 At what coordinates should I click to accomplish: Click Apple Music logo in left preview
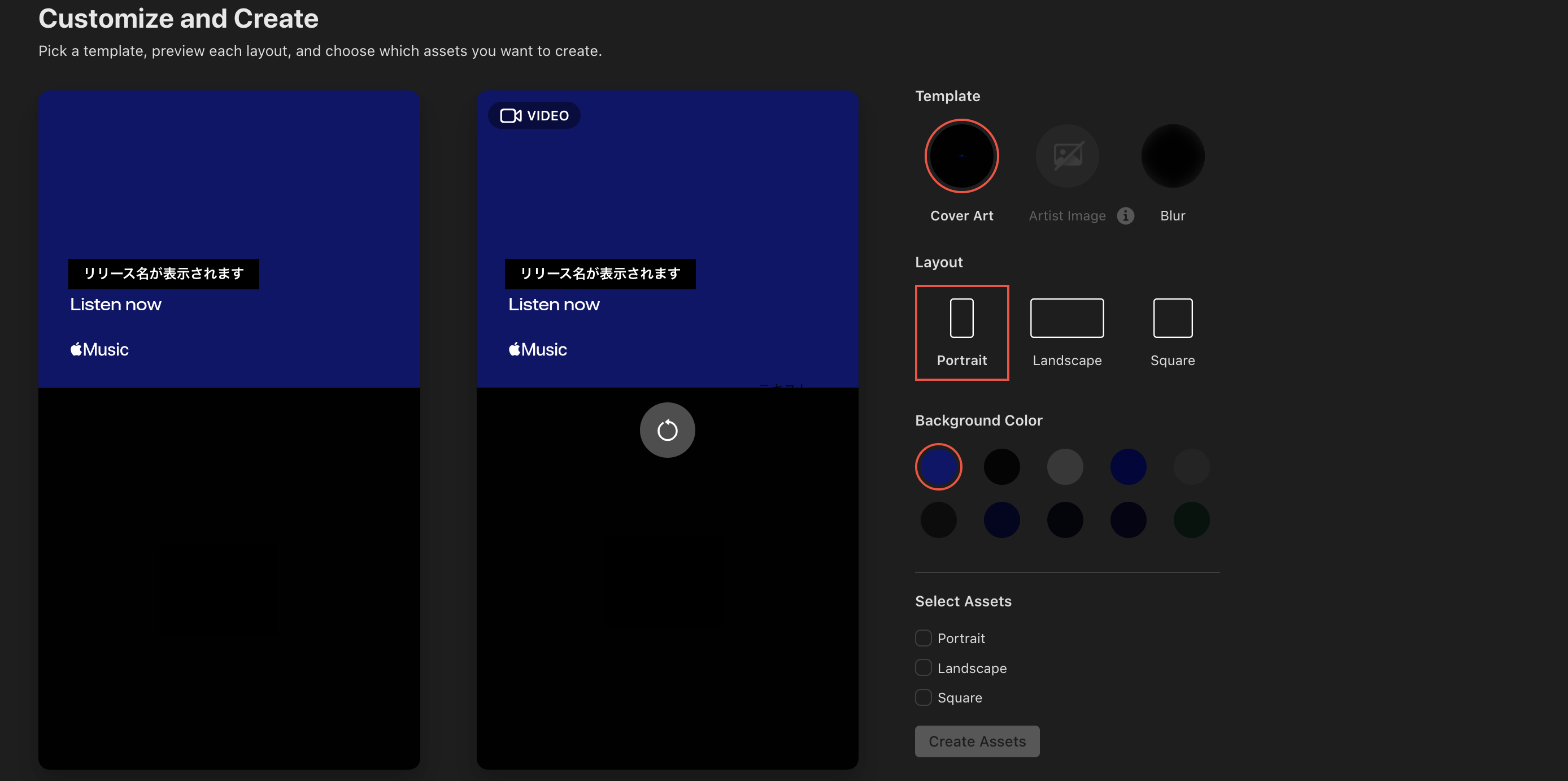pos(99,349)
